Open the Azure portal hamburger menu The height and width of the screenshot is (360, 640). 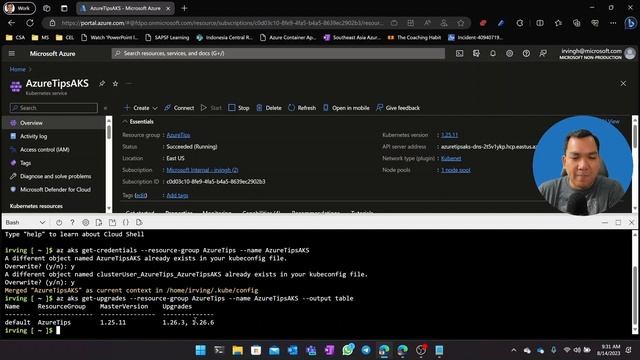click(11, 53)
